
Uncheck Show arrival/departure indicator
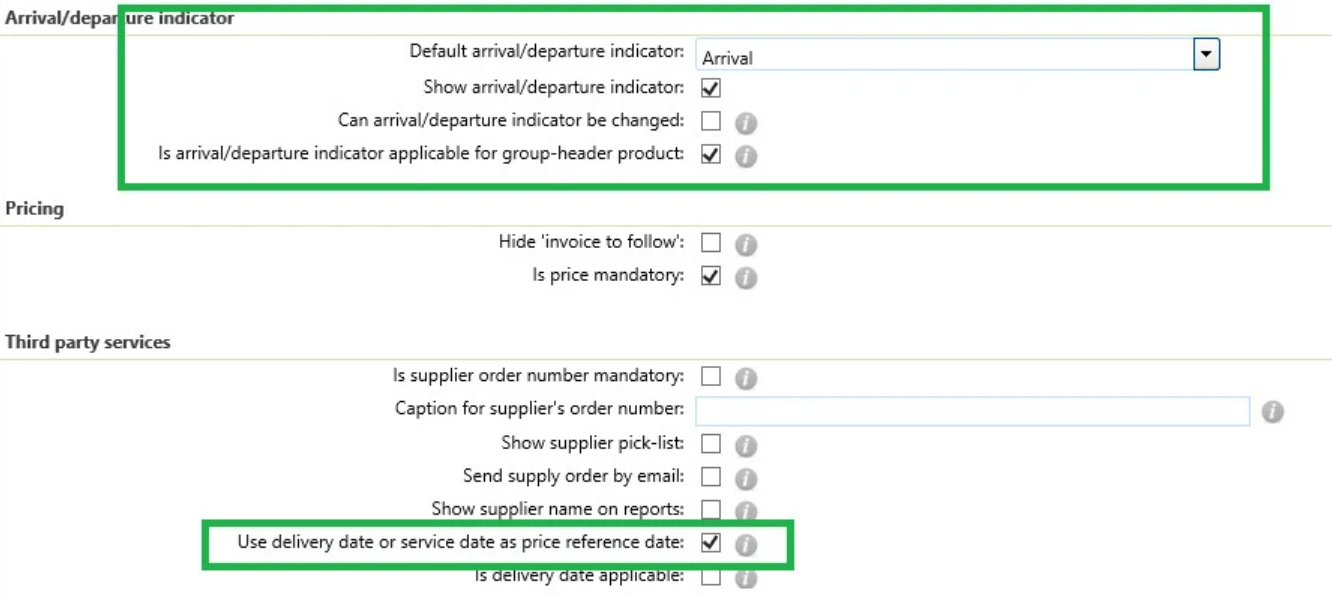(711, 88)
